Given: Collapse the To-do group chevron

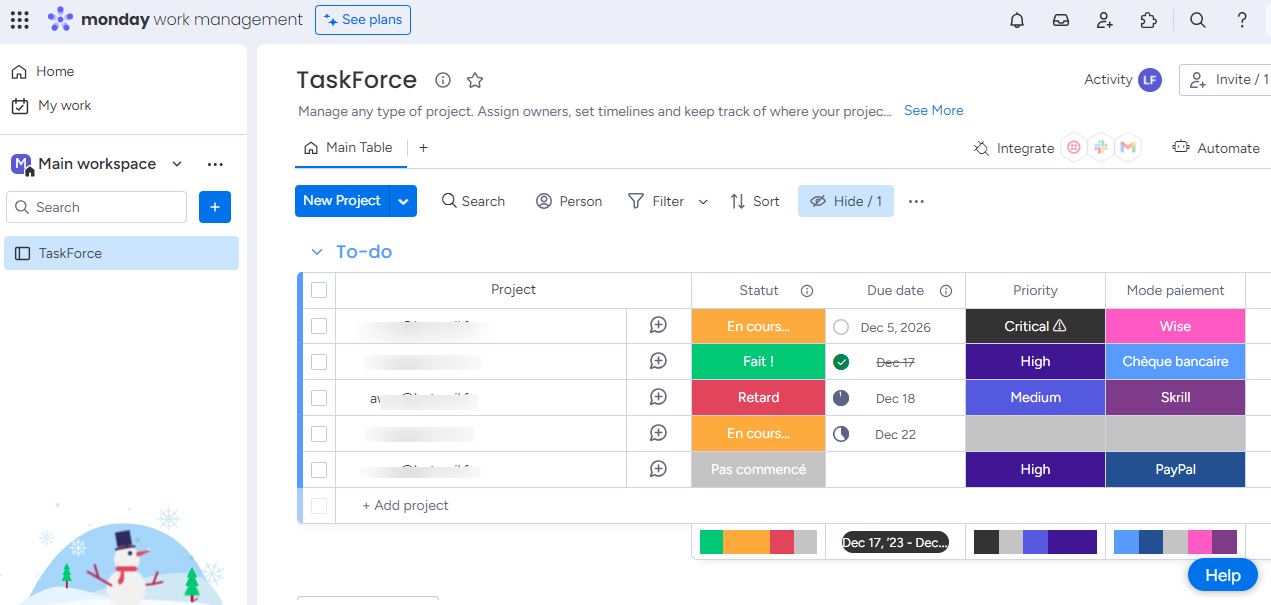Looking at the screenshot, I should [317, 252].
